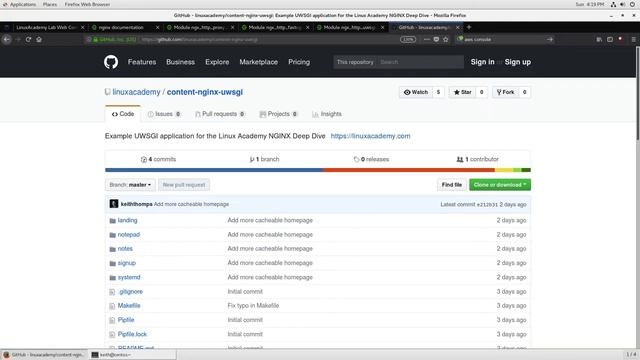640x360 pixels.
Task: Open the Branch: master dropdown
Action: [x=130, y=185]
